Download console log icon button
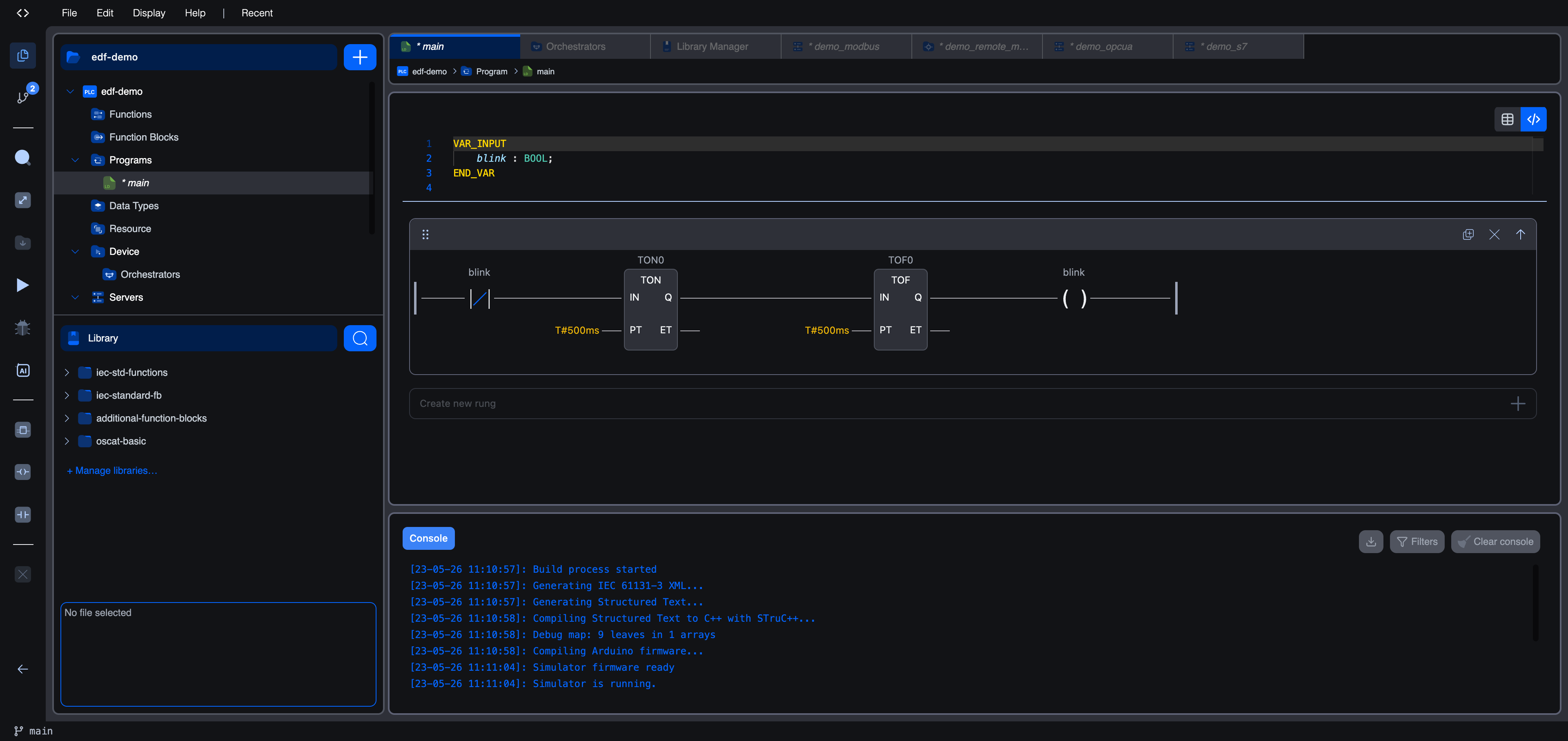The height and width of the screenshot is (741, 1568). (1371, 541)
